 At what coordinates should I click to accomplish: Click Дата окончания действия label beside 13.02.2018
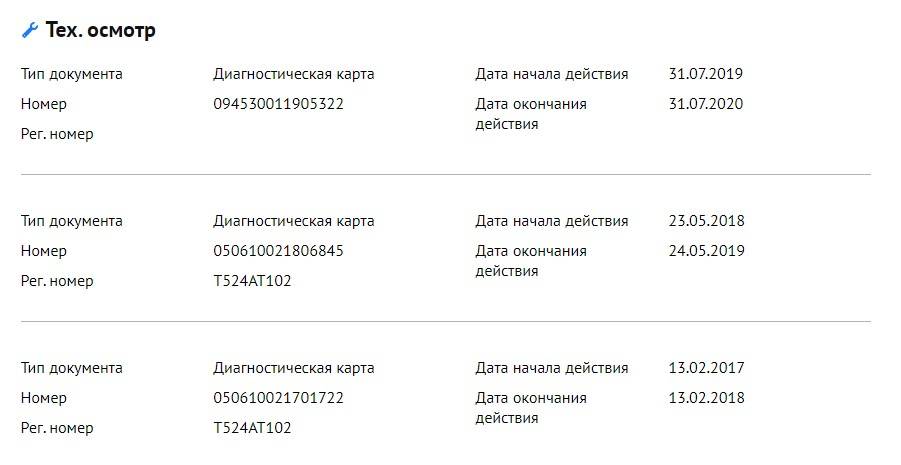point(531,408)
